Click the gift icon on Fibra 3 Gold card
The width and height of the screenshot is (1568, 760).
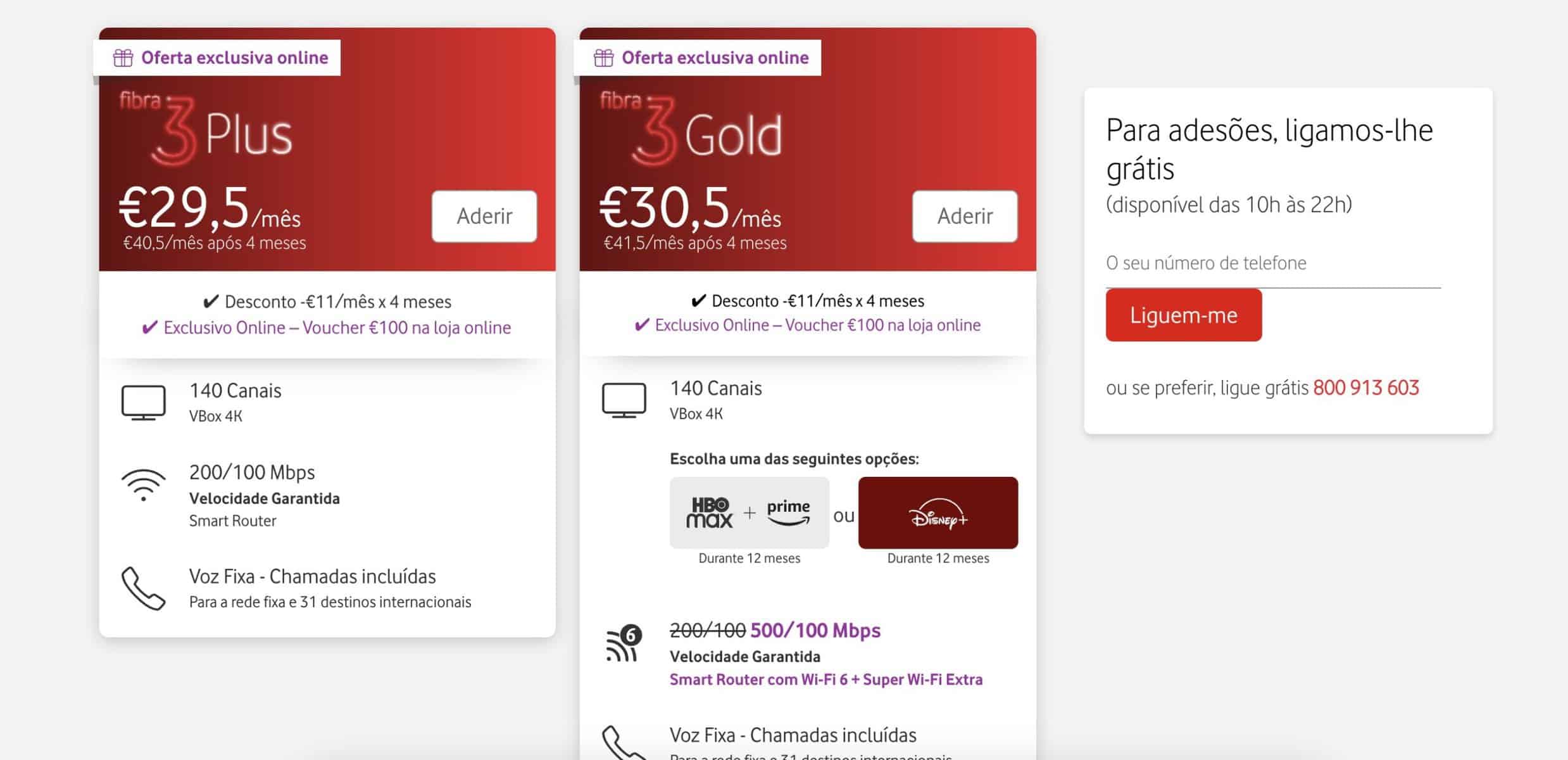point(603,58)
